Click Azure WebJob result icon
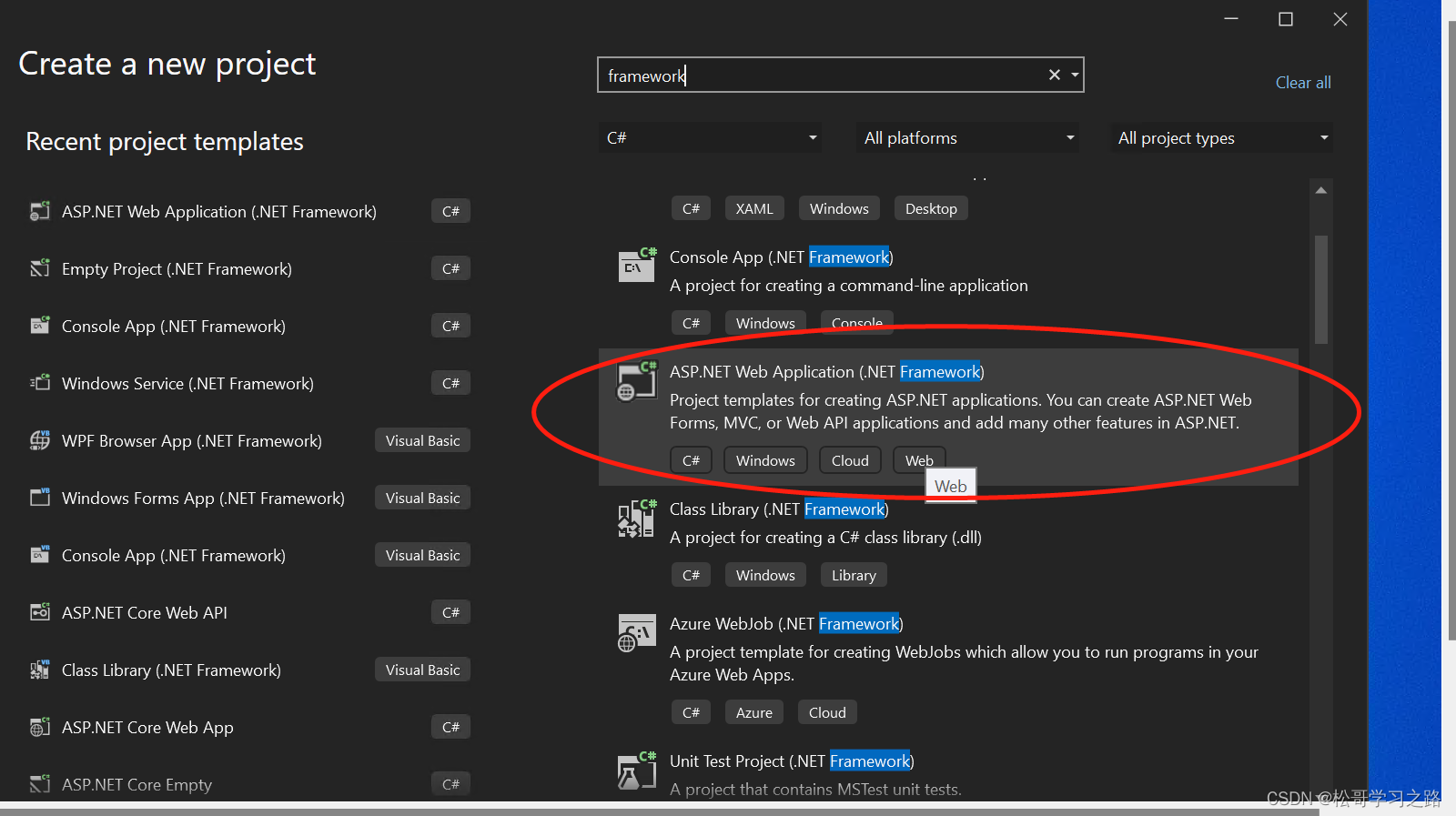1456x816 pixels. [637, 633]
